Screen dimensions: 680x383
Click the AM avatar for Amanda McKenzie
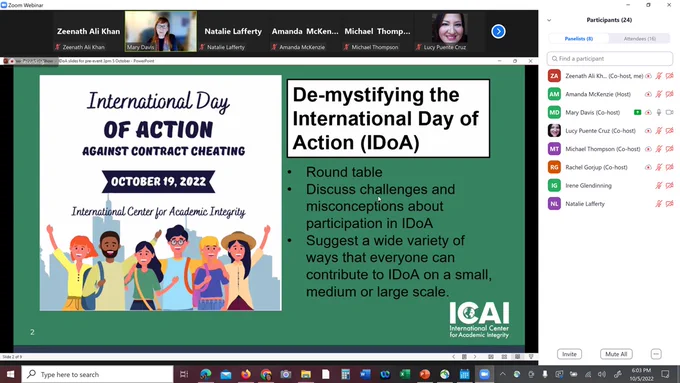554,94
